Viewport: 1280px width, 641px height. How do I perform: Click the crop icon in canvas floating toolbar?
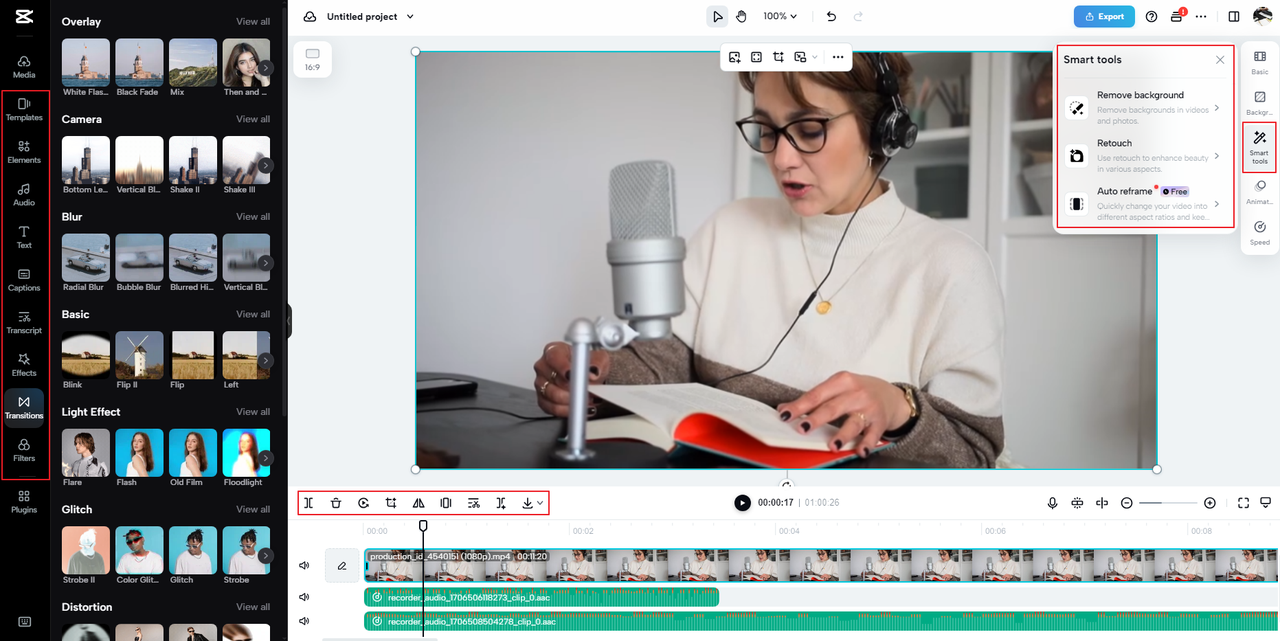[x=778, y=57]
